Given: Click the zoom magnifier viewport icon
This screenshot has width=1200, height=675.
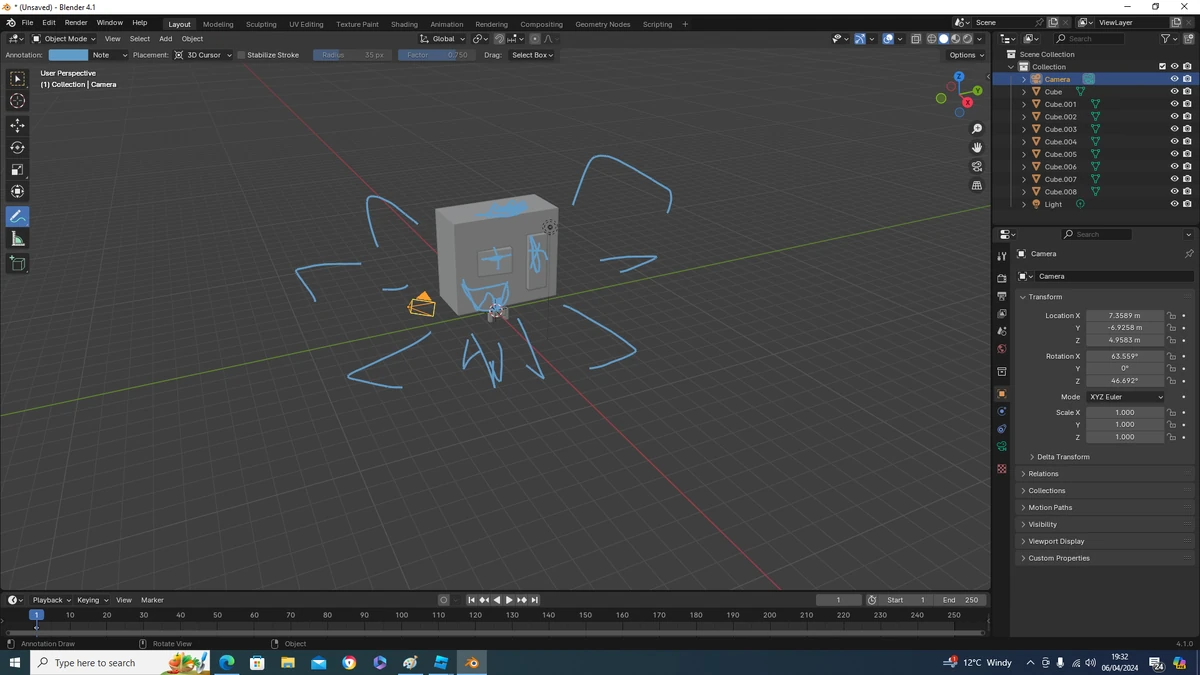Looking at the screenshot, I should [x=977, y=129].
